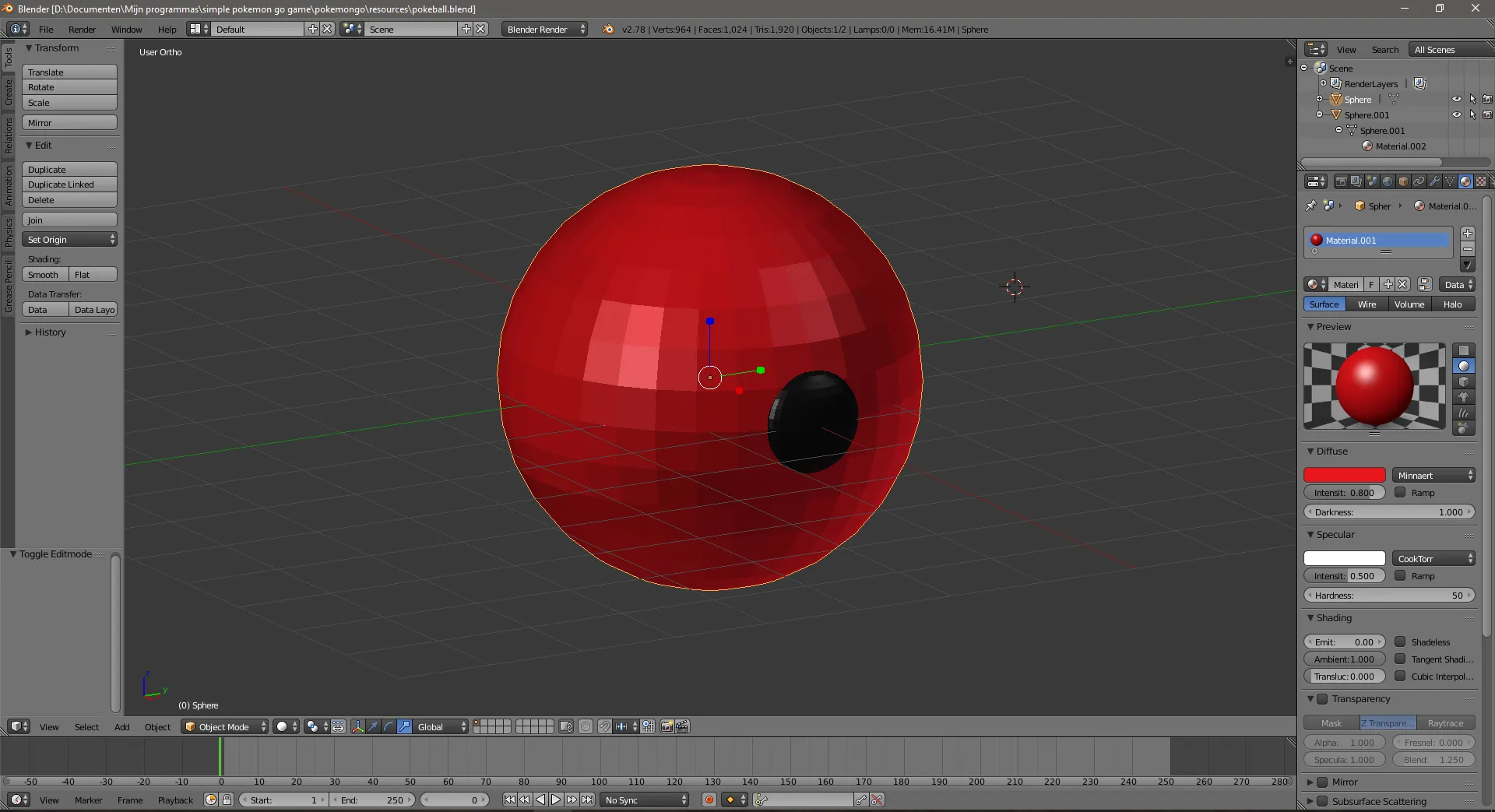Enable the Shadeless checkbox
Viewport: 1495px width, 812px height.
1400,642
